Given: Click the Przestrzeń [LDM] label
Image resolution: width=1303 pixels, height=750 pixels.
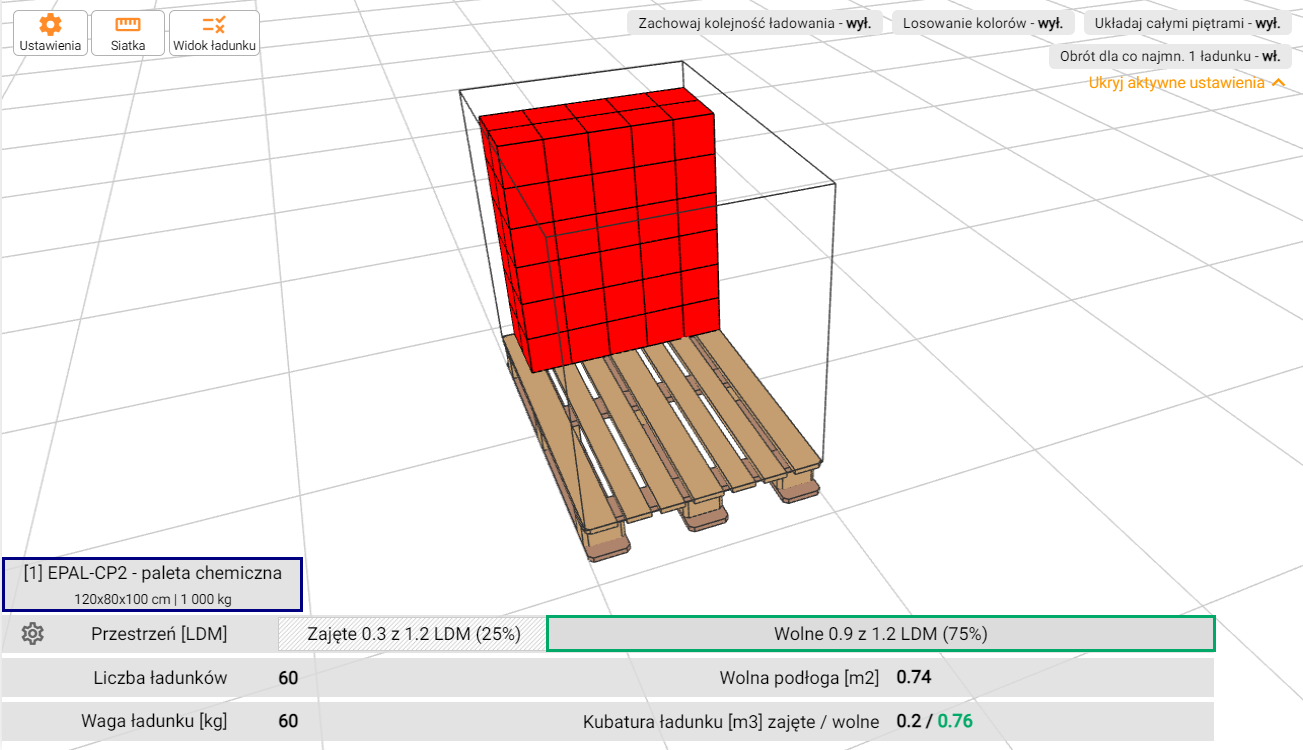Looking at the screenshot, I should (x=159, y=634).
